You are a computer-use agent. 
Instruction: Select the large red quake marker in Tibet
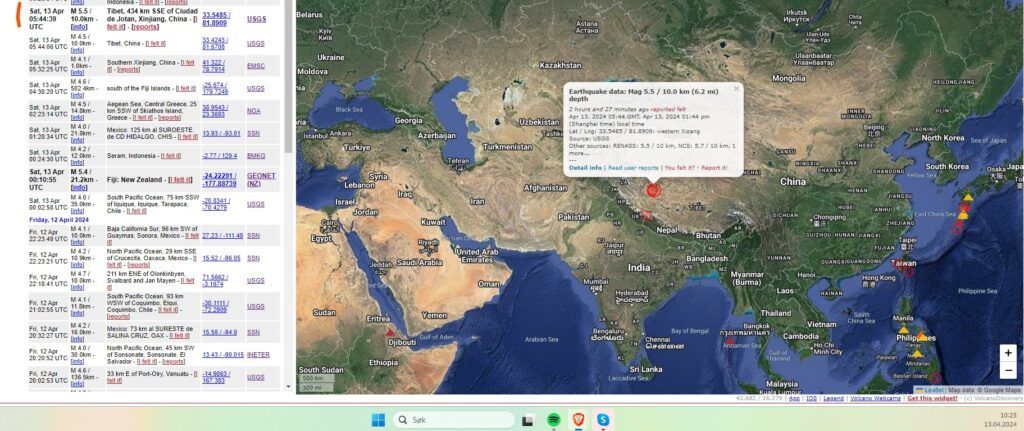coord(654,190)
